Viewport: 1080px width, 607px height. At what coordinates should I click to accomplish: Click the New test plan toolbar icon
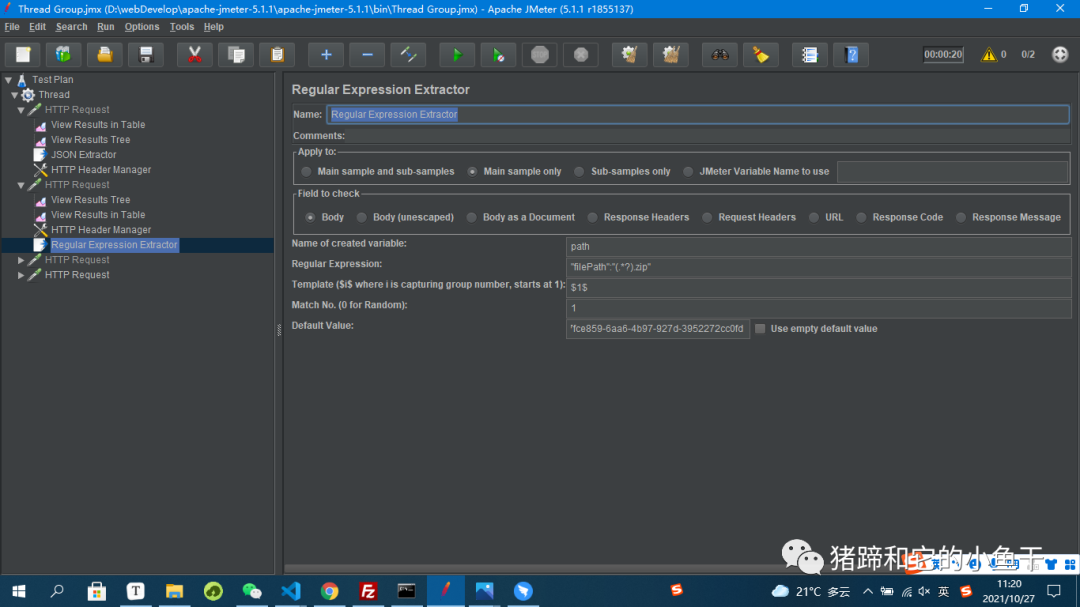(x=23, y=54)
